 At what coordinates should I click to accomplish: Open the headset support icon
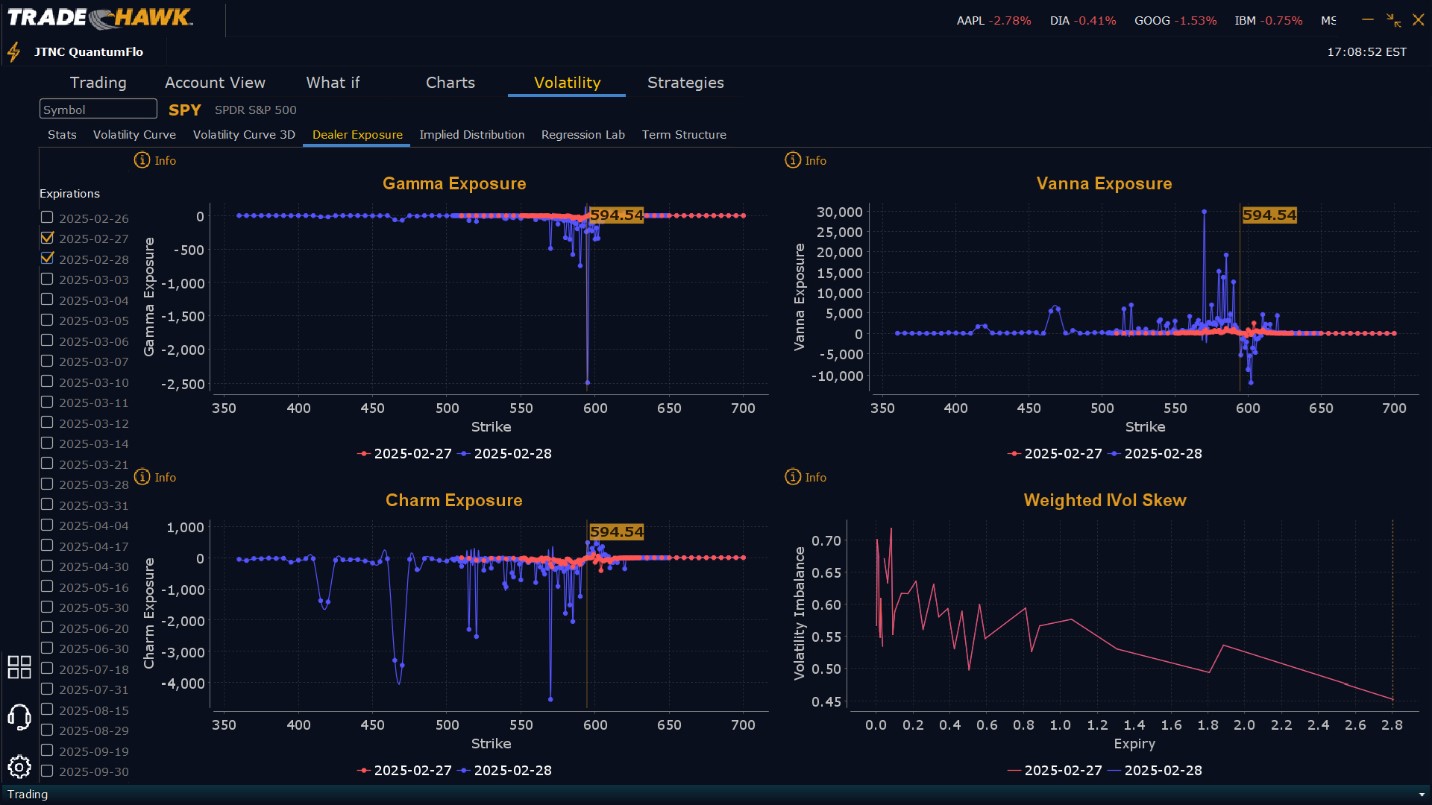coord(19,717)
